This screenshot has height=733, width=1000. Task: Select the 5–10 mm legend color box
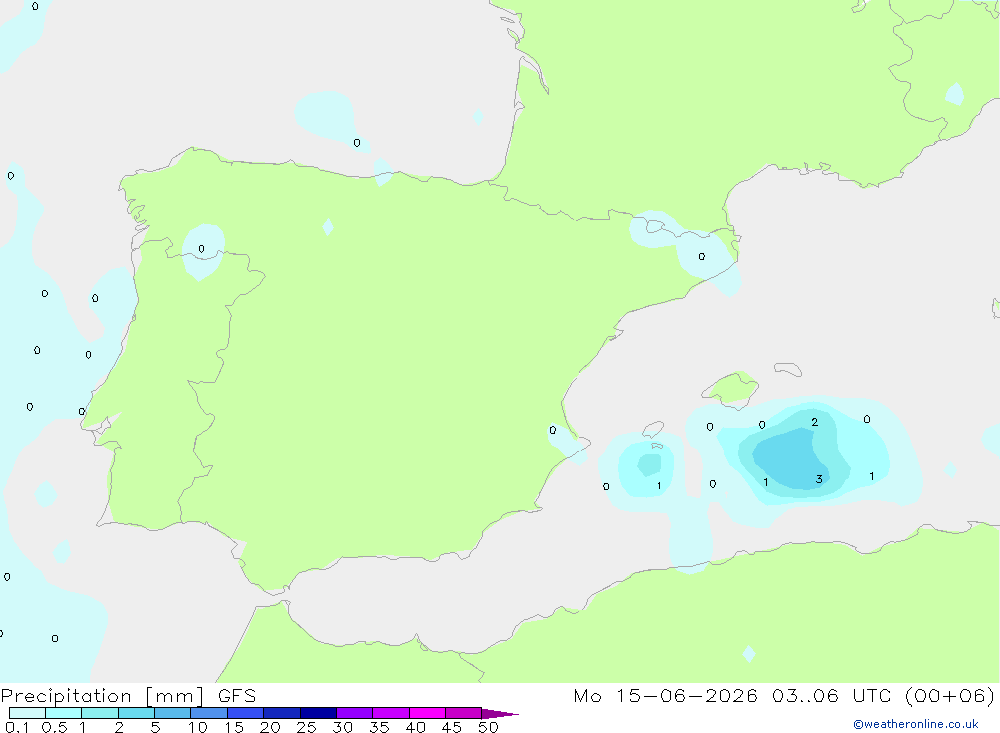pos(173,713)
